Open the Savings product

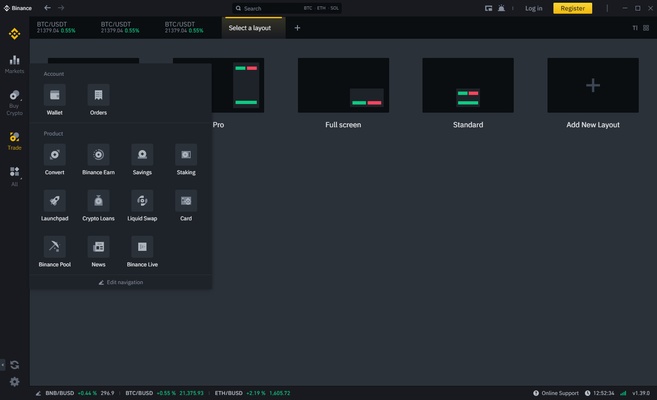142,160
